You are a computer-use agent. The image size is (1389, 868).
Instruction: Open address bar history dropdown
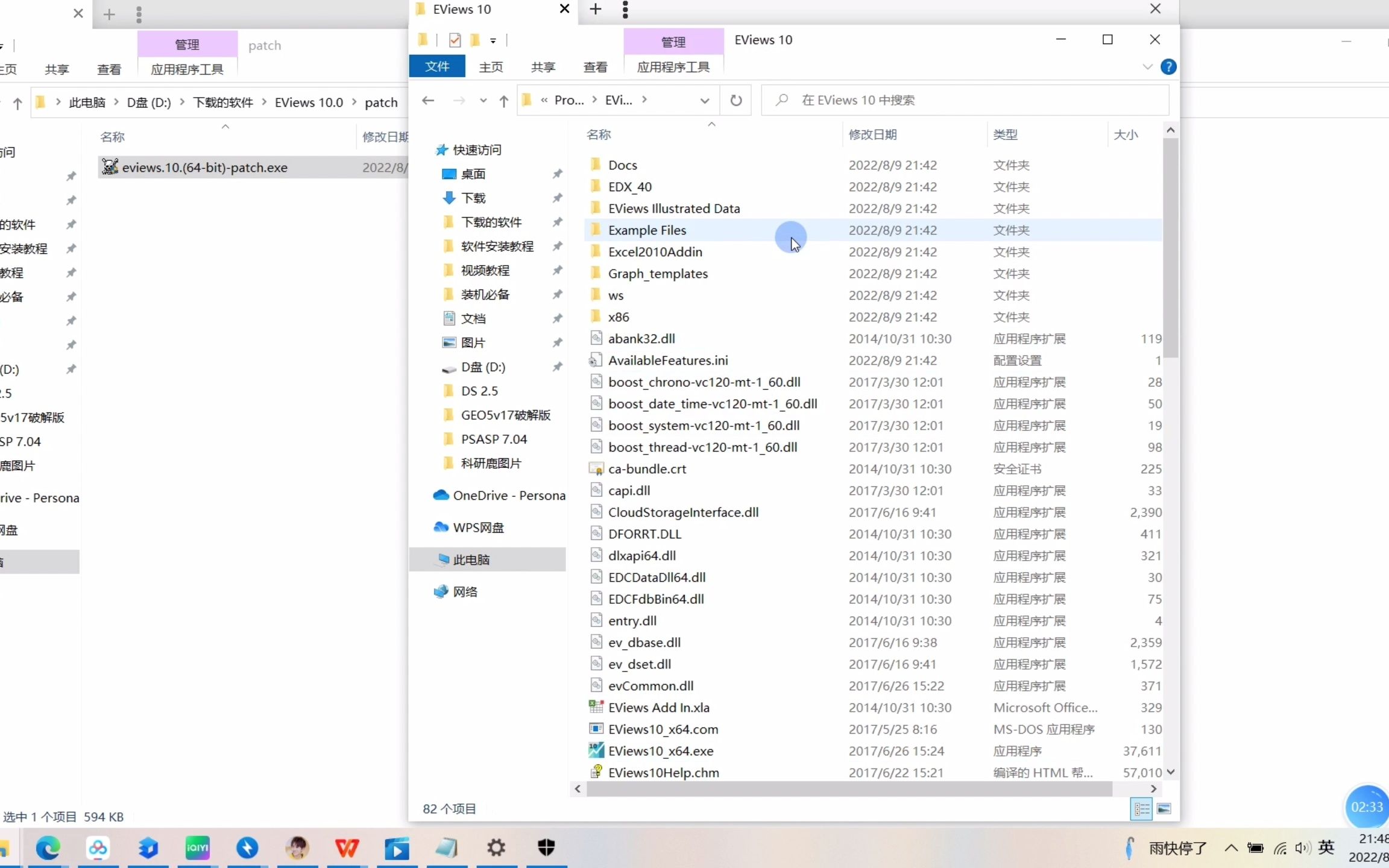coord(704,101)
